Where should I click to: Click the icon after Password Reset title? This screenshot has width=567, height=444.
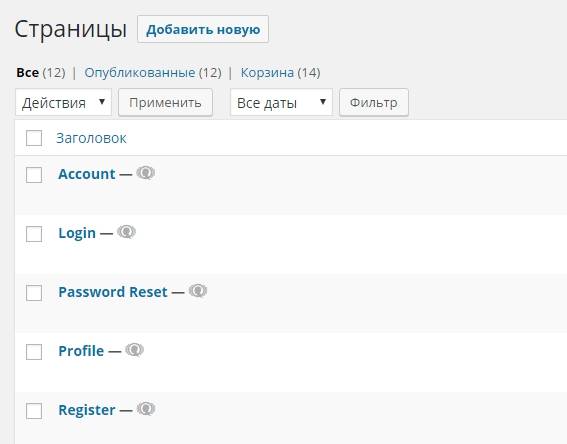coord(198,291)
